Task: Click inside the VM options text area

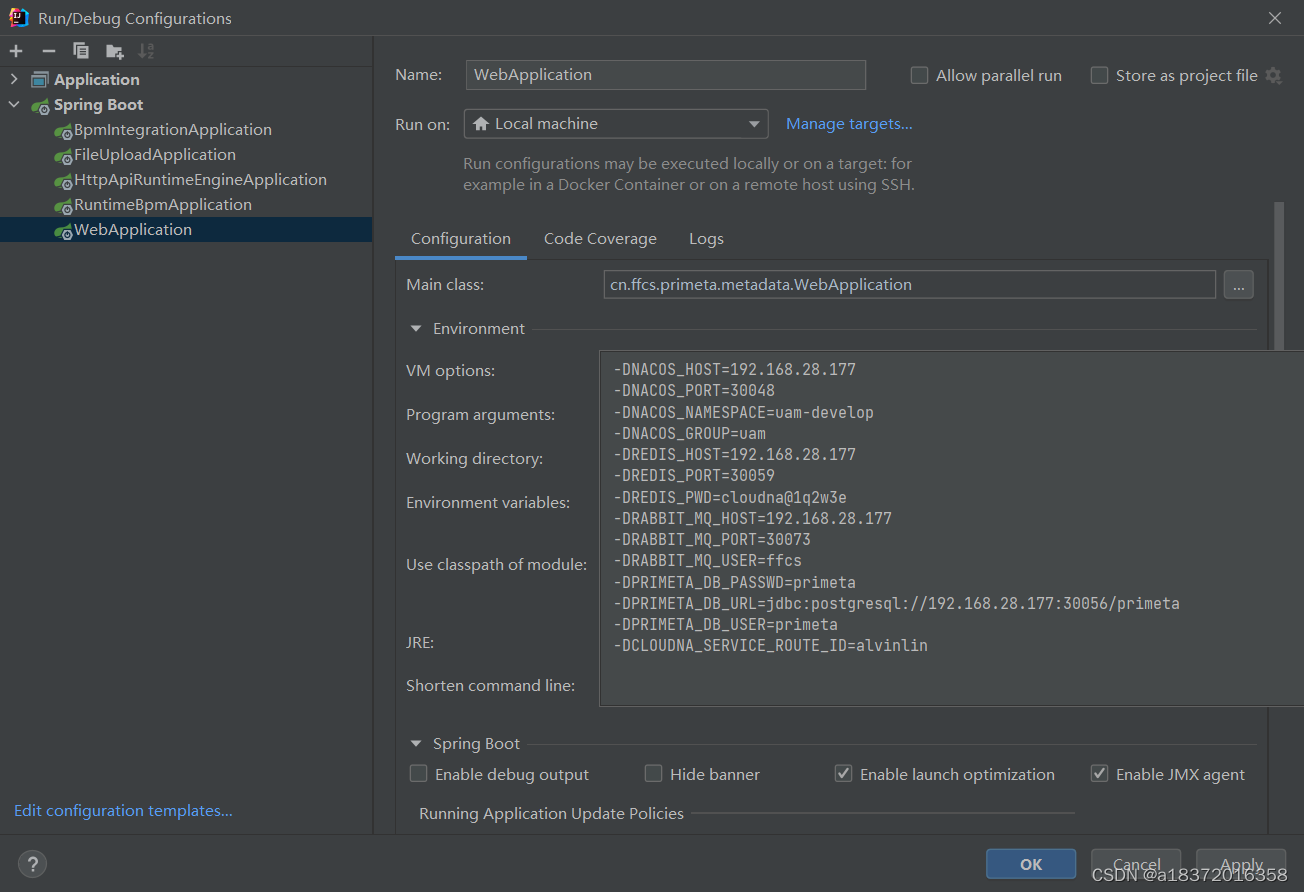Action: click(x=952, y=528)
